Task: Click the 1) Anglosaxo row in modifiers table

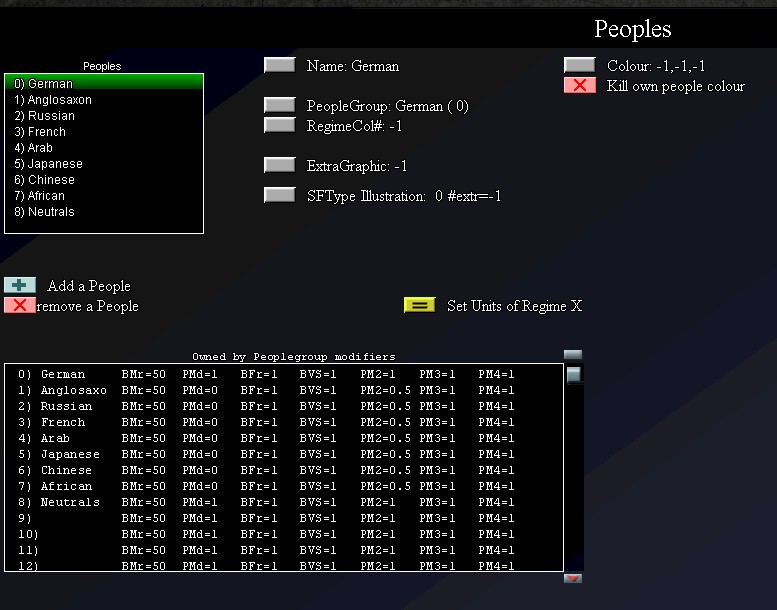Action: (x=284, y=390)
